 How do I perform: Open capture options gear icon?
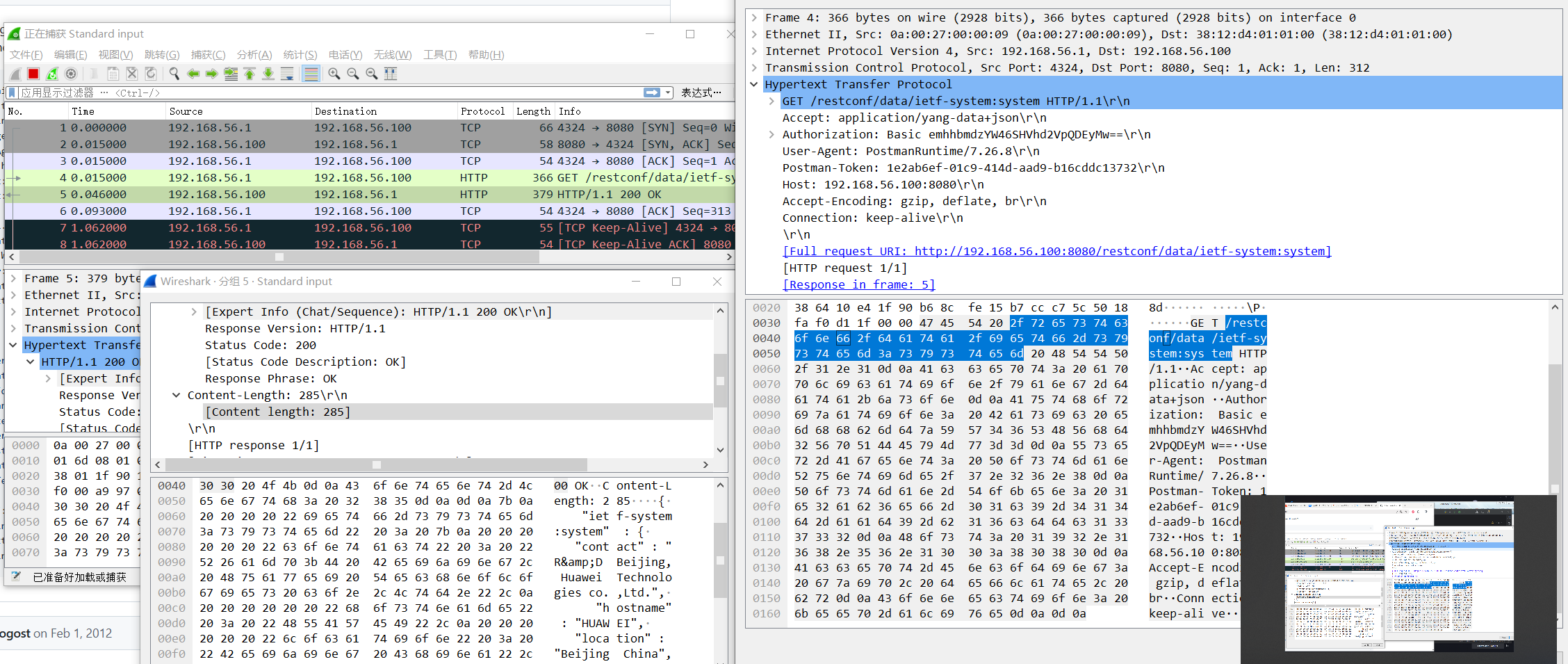(x=72, y=73)
